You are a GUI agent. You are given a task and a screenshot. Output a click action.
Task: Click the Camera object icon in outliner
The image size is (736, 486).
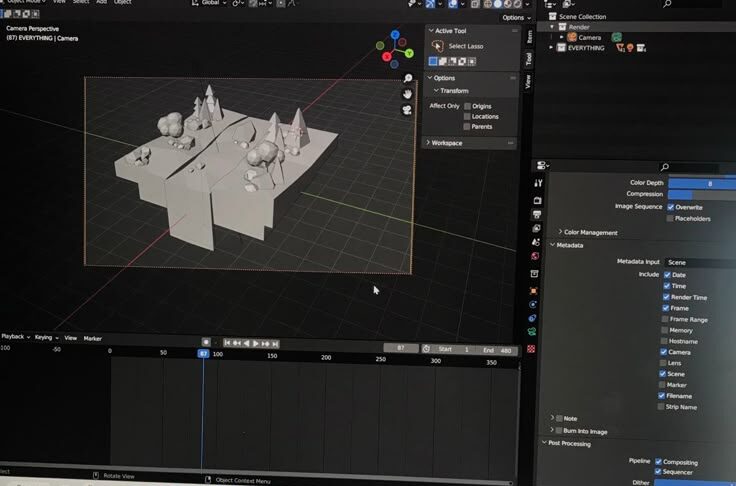tap(572, 37)
